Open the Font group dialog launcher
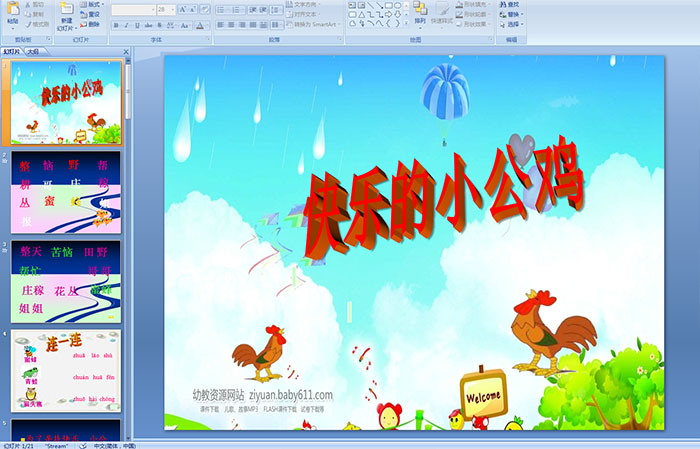Image resolution: width=700 pixels, height=449 pixels. coord(208,40)
